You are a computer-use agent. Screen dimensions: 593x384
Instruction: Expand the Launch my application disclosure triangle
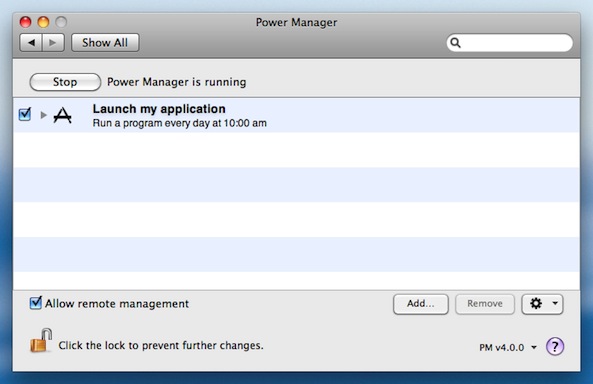tap(43, 115)
